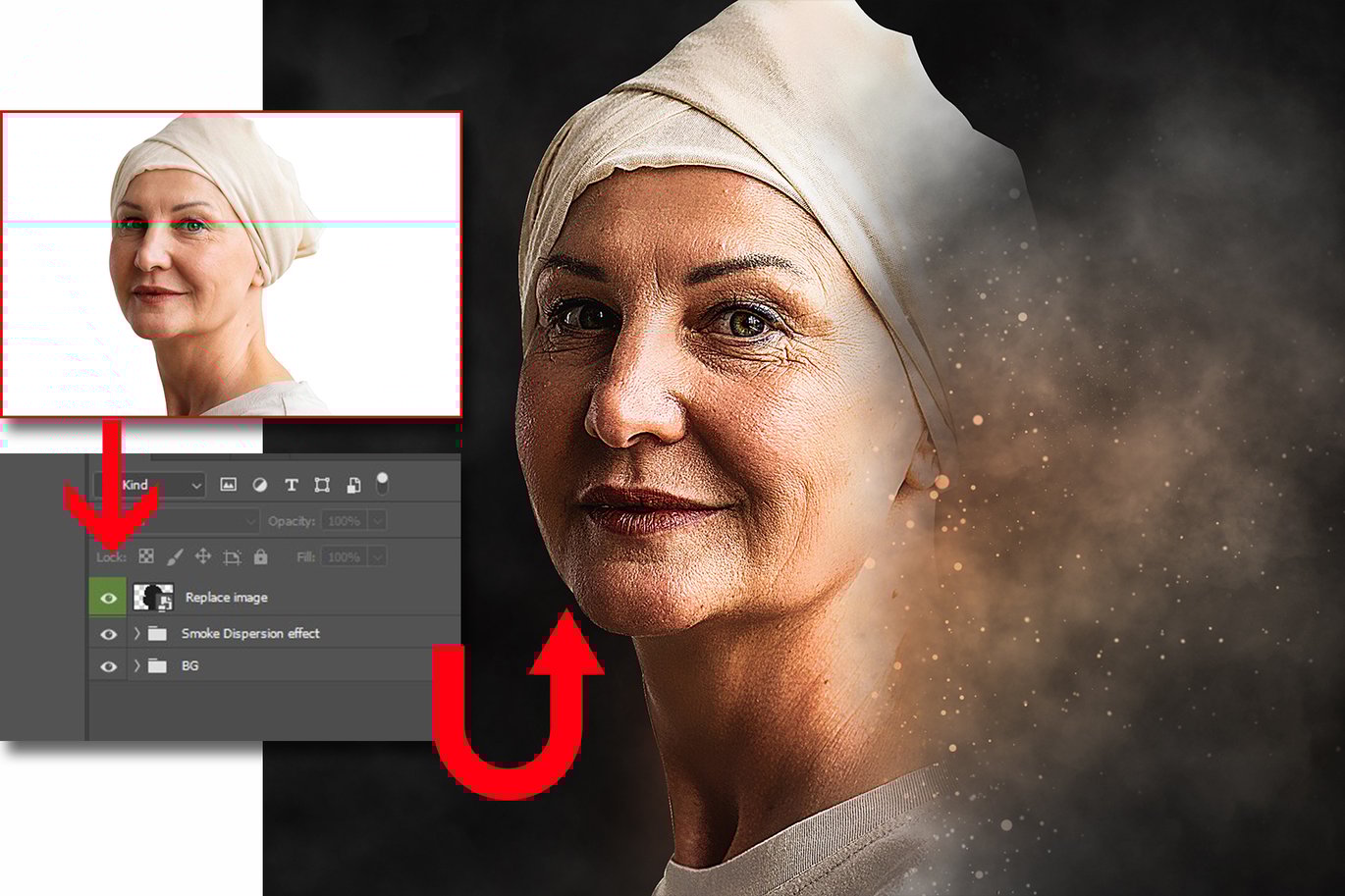Open the Kind filter dropdown
This screenshot has height=896, width=1345.
point(149,485)
